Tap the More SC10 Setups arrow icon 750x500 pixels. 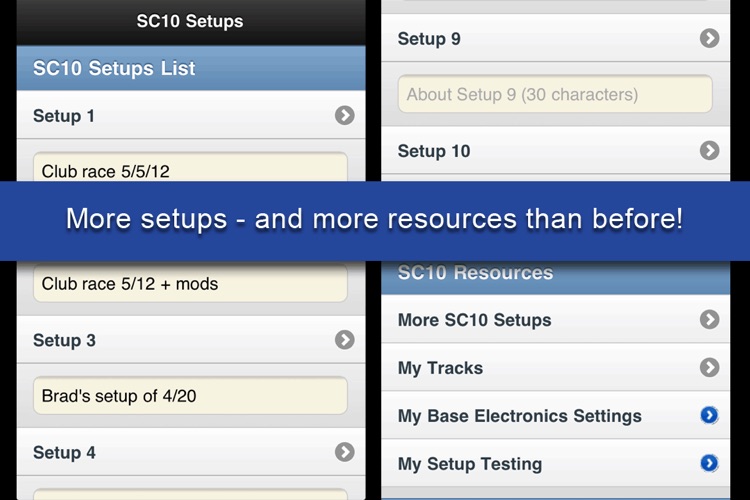point(710,320)
